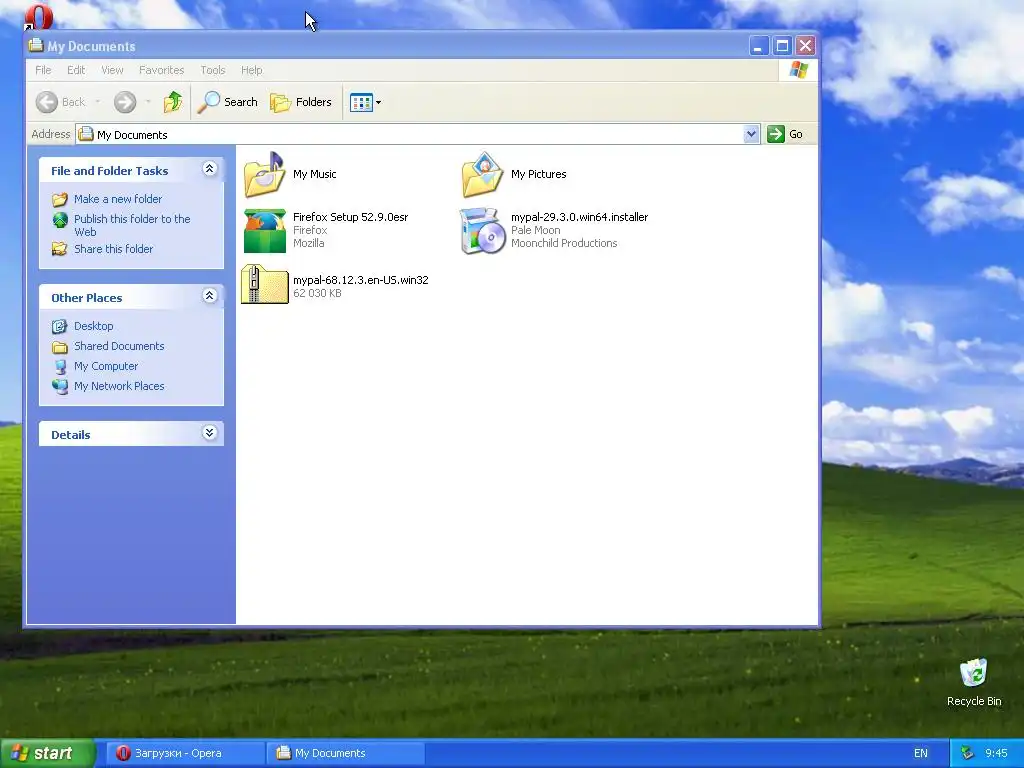Open the Edit menu
The height and width of the screenshot is (768, 1024).
(x=76, y=70)
